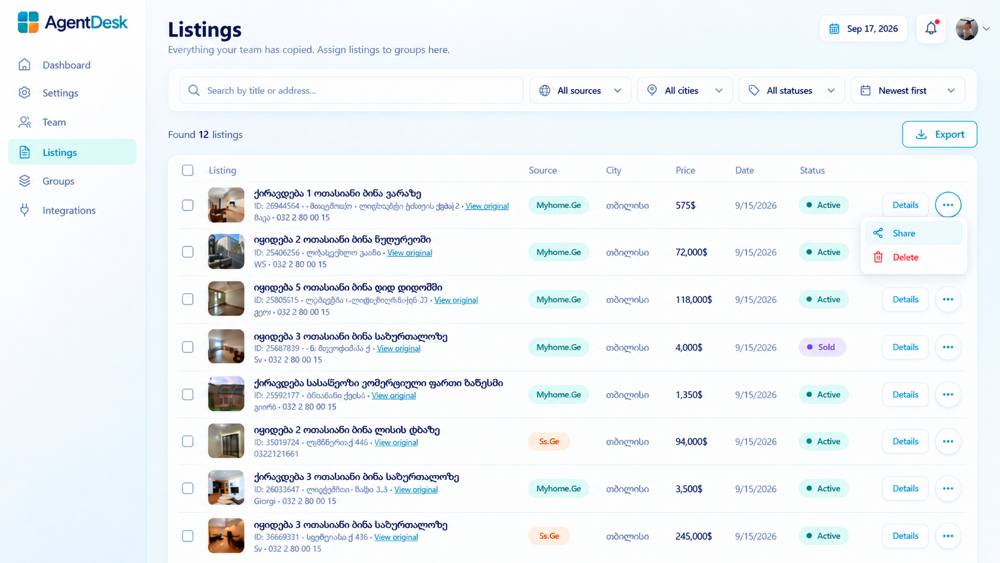
Task: Click the trash icon next to Delete
Action: click(878, 257)
